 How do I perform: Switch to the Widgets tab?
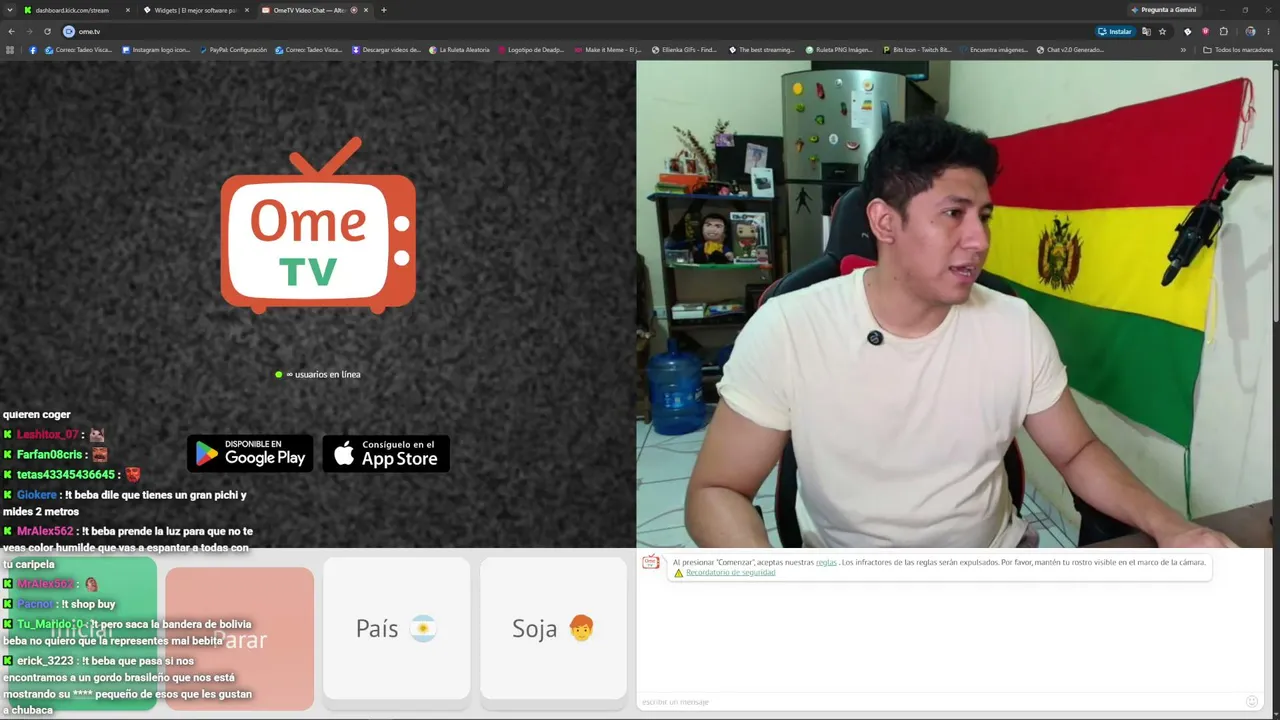tap(195, 10)
